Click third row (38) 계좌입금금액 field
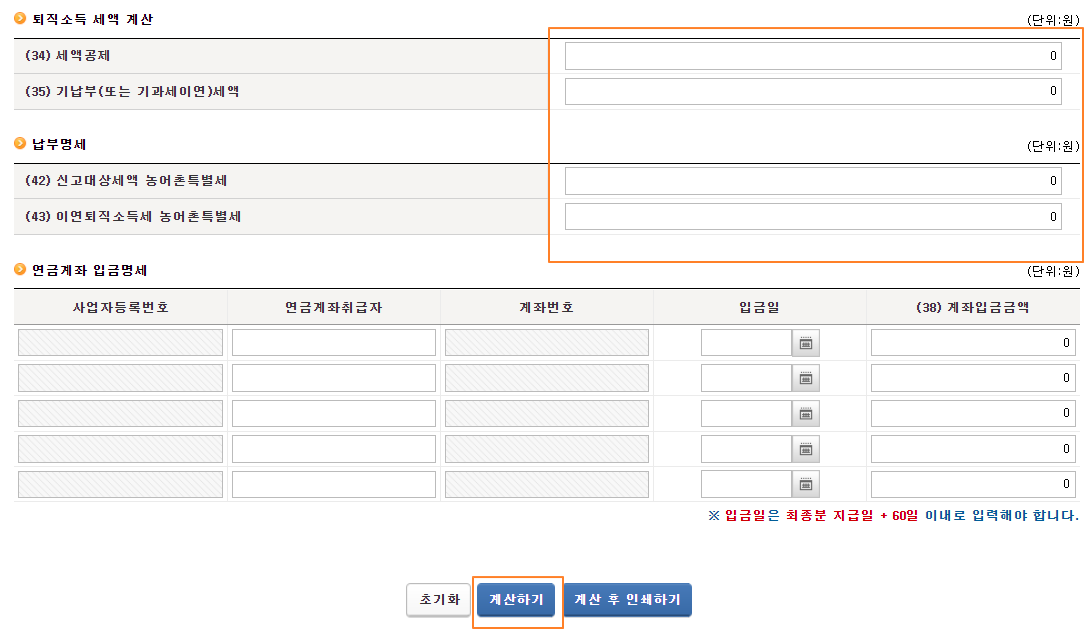Screen dimensions: 1088x629 pos(974,414)
